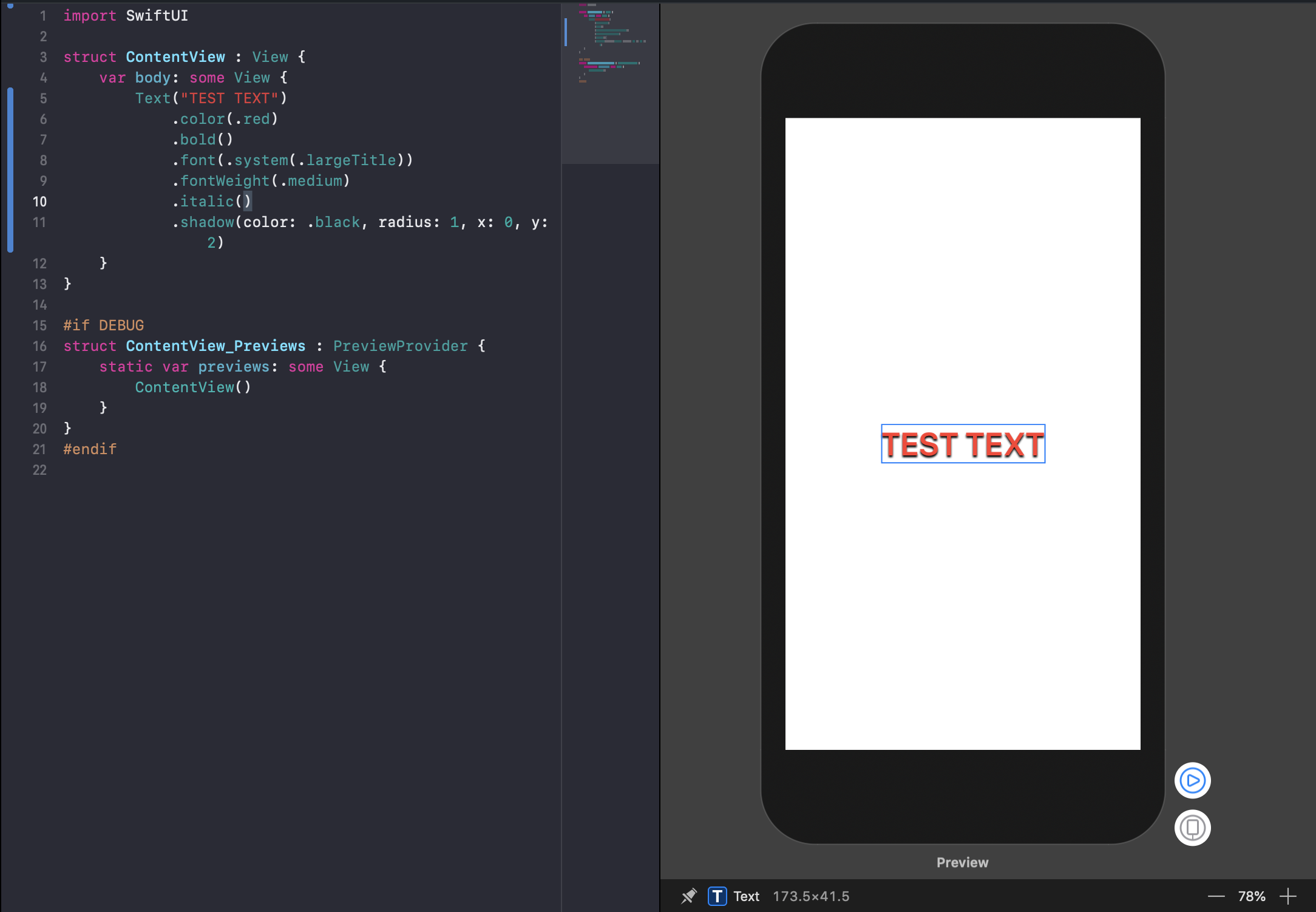Image resolution: width=1316 pixels, height=912 pixels.
Task: Click the #if DEBUG compiler directive line 15
Action: coord(105,325)
